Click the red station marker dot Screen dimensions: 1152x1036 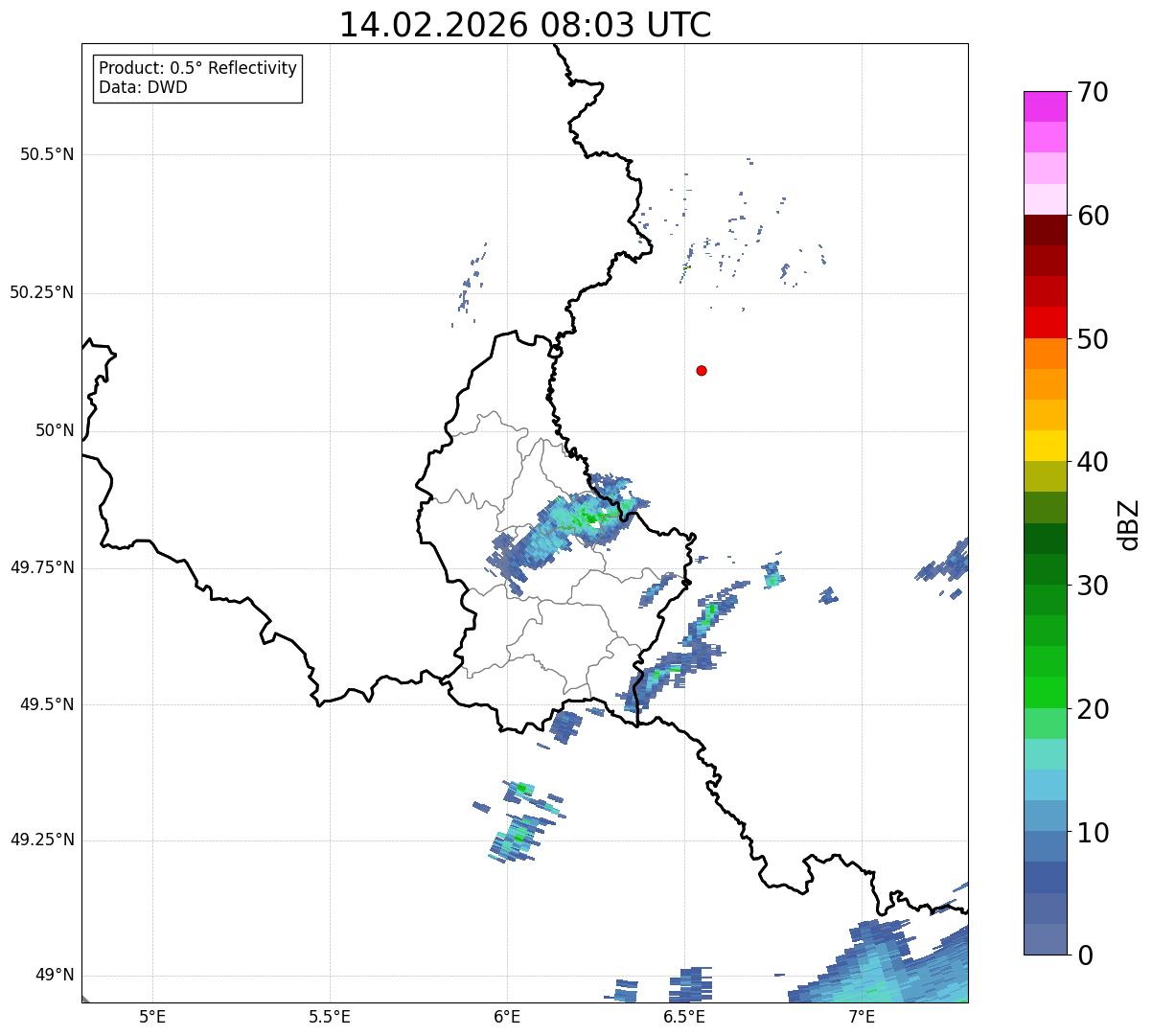702,370
